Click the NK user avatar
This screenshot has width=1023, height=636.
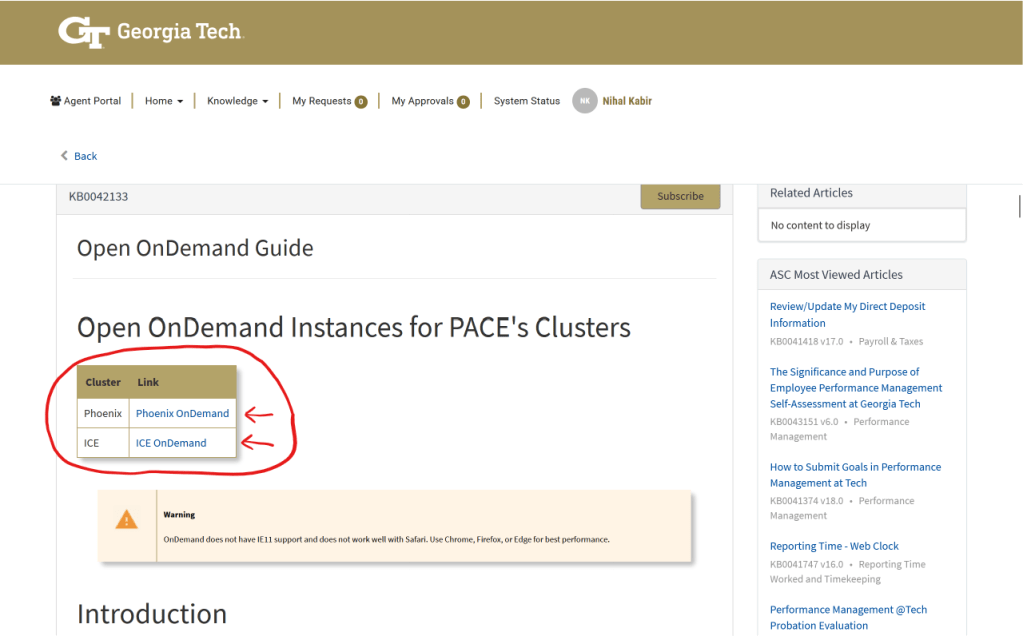coord(585,100)
